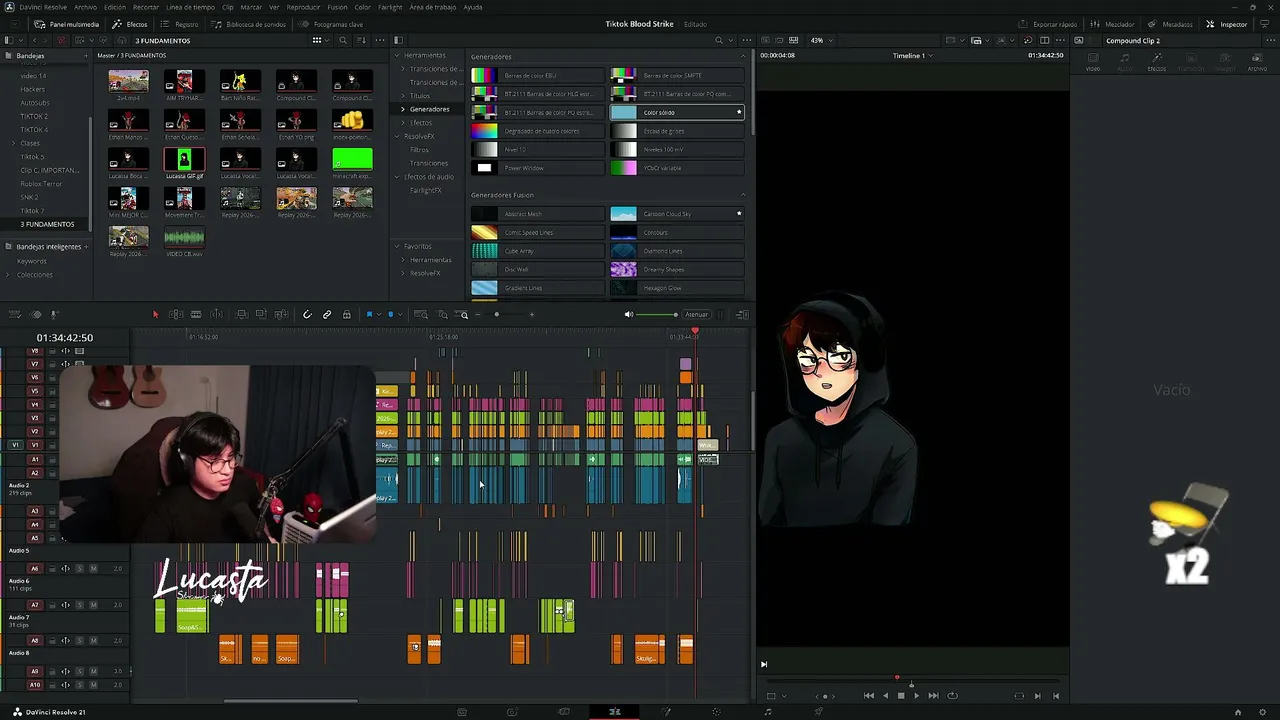Select Títulos in the effects tree
Image resolution: width=1280 pixels, height=720 pixels.
coord(420,96)
